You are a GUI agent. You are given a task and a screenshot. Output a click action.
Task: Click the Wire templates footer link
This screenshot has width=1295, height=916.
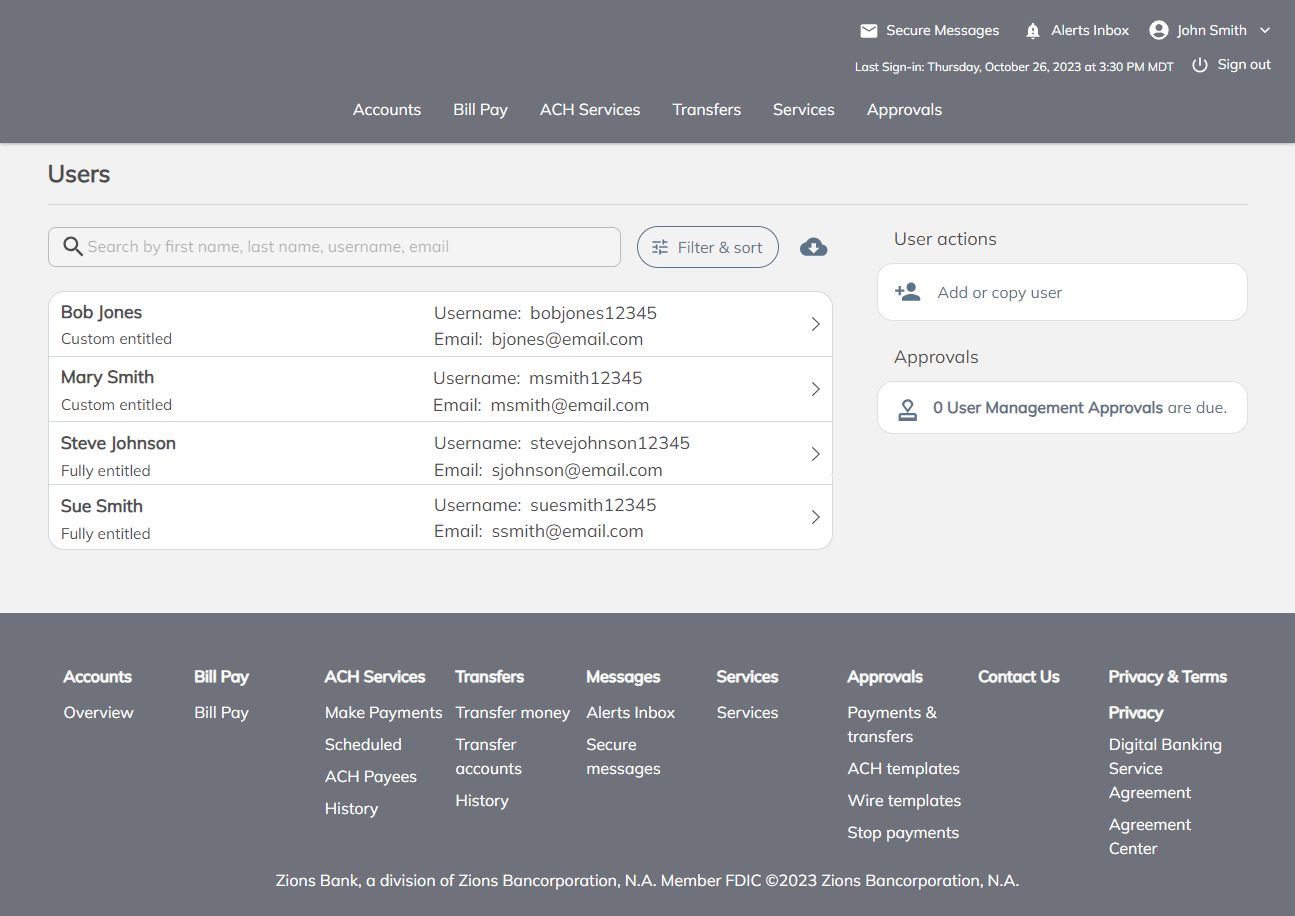(903, 801)
